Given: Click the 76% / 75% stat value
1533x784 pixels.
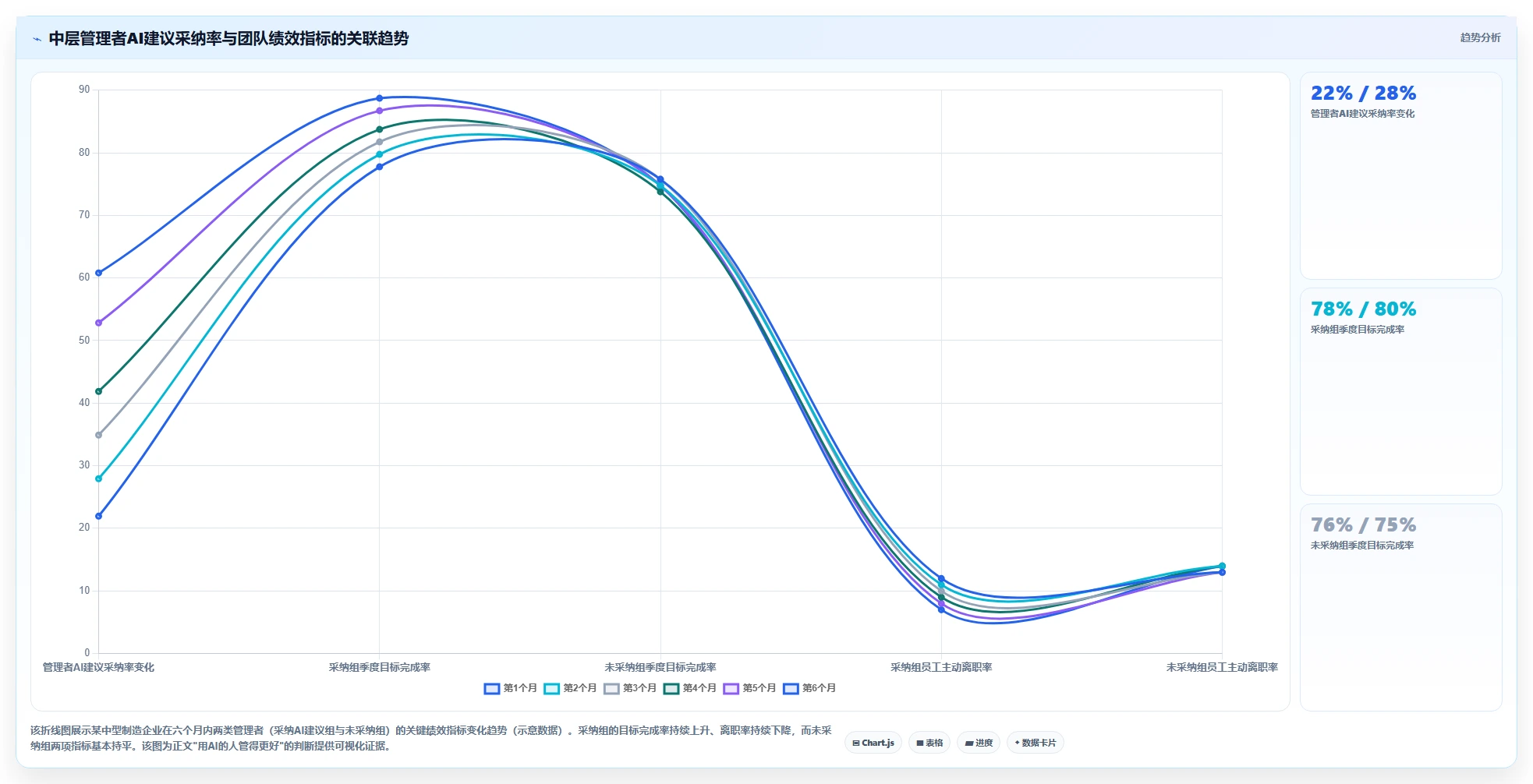Looking at the screenshot, I should [x=1363, y=524].
